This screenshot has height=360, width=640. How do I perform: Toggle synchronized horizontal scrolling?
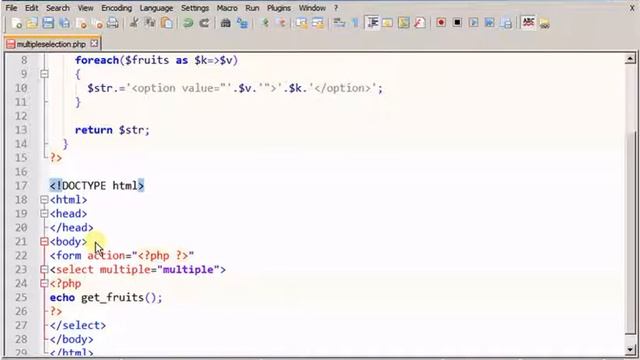318,23
